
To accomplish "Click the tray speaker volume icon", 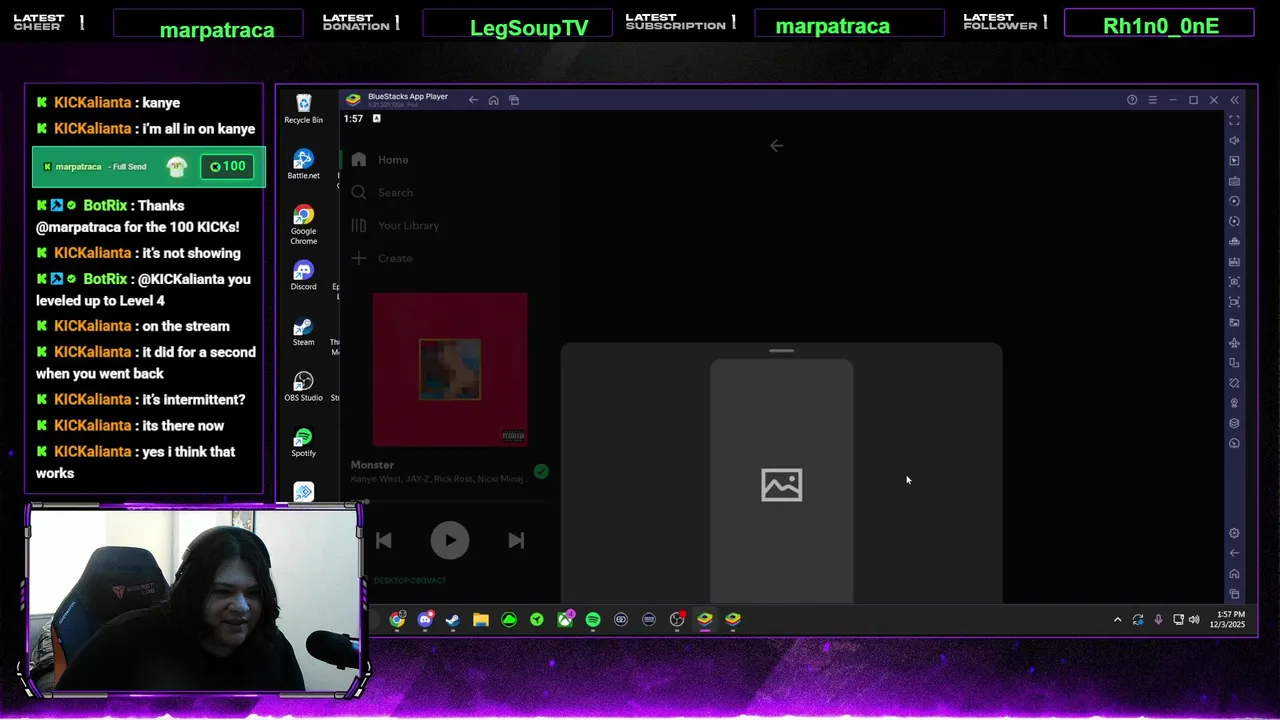I will click(1194, 620).
